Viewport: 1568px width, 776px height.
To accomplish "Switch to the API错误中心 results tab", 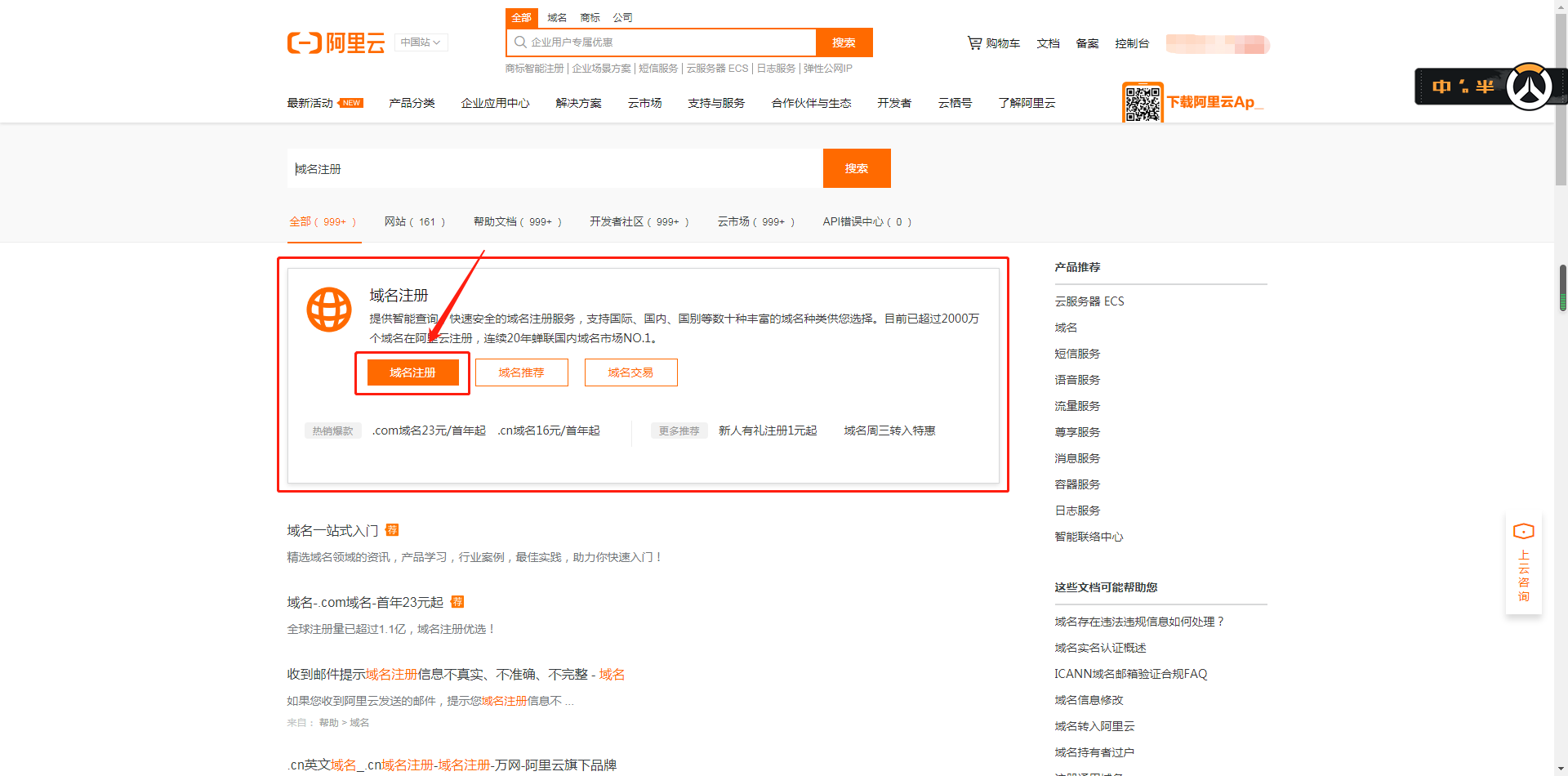I will (867, 221).
